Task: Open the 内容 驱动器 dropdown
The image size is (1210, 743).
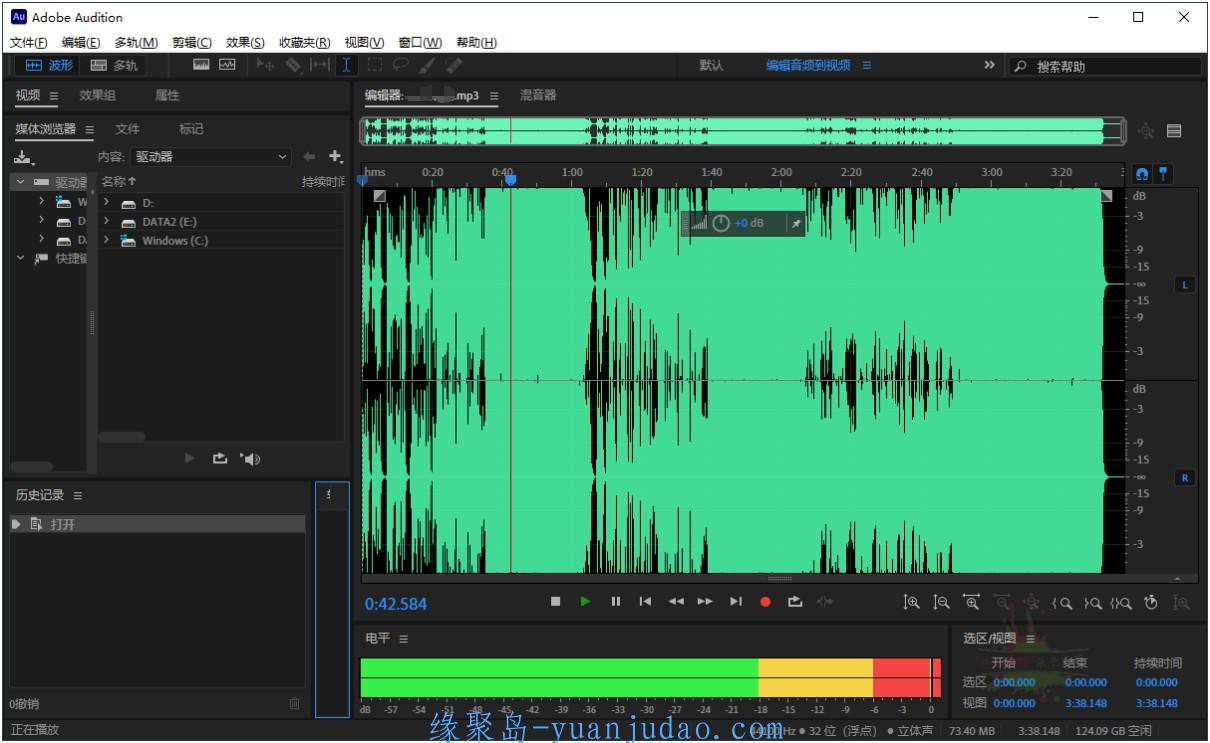Action: (x=211, y=157)
